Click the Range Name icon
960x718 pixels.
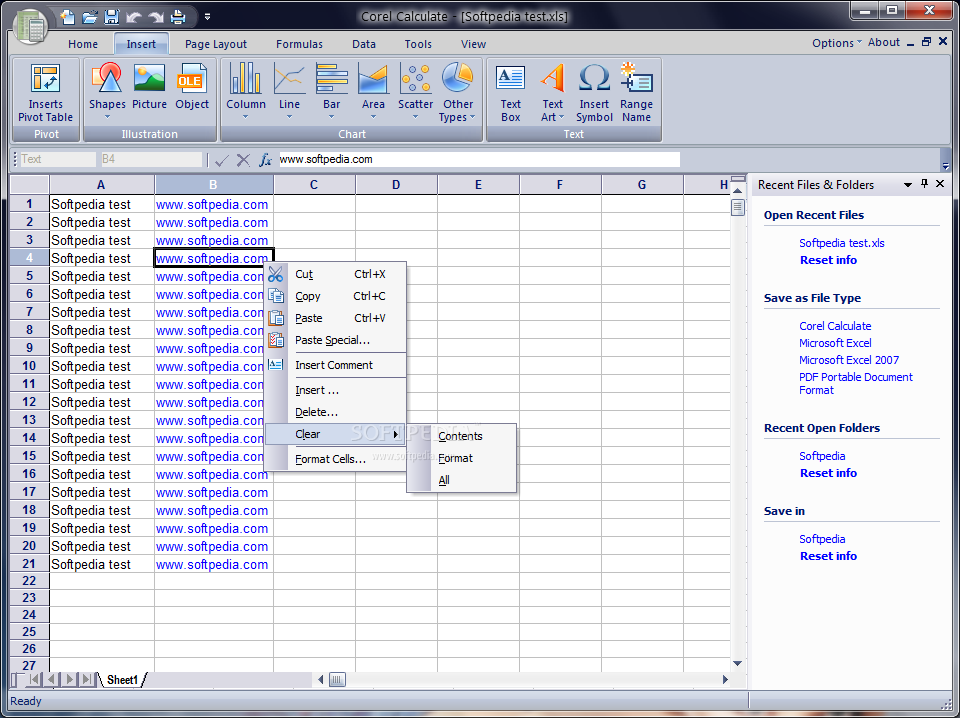point(636,79)
